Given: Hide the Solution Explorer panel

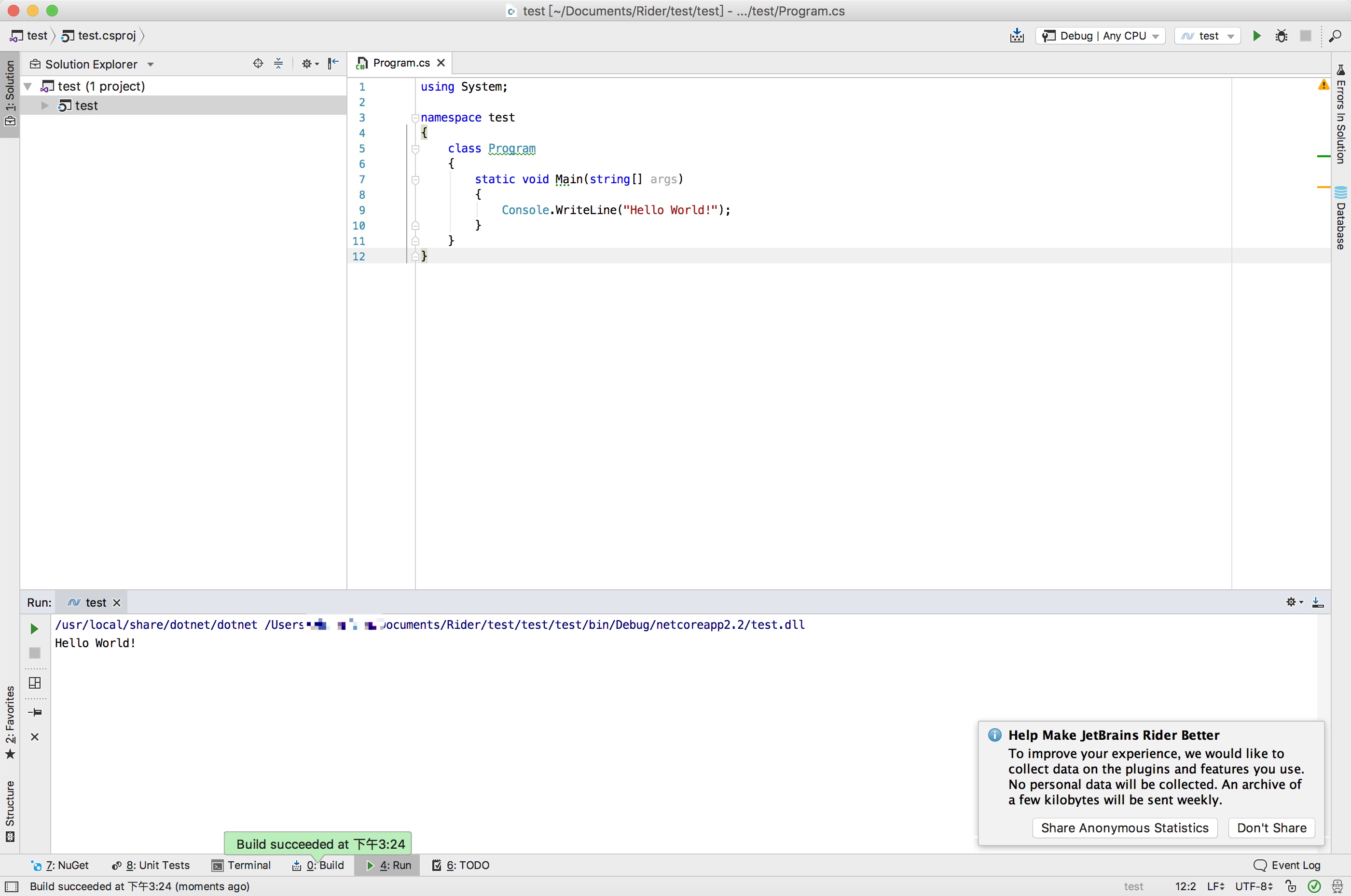Looking at the screenshot, I should coord(333,64).
